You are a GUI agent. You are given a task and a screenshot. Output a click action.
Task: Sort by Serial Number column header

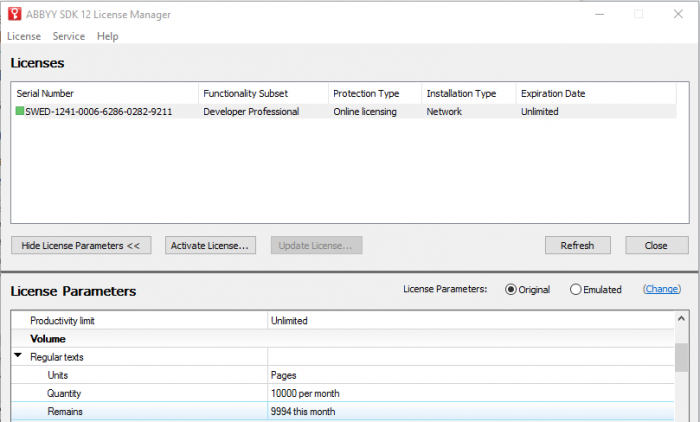(105, 93)
